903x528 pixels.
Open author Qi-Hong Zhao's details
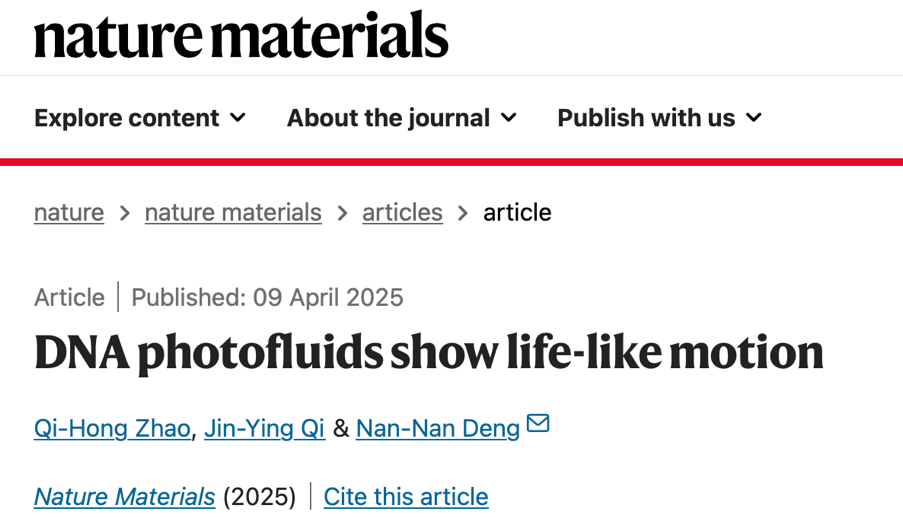[x=112, y=428]
